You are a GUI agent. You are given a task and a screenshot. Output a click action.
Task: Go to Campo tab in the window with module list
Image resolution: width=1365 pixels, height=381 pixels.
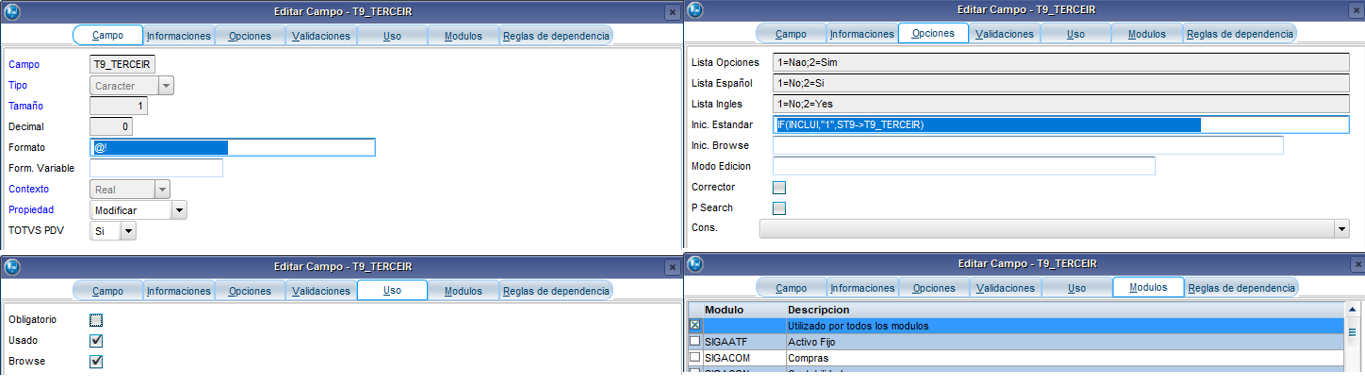(792, 287)
